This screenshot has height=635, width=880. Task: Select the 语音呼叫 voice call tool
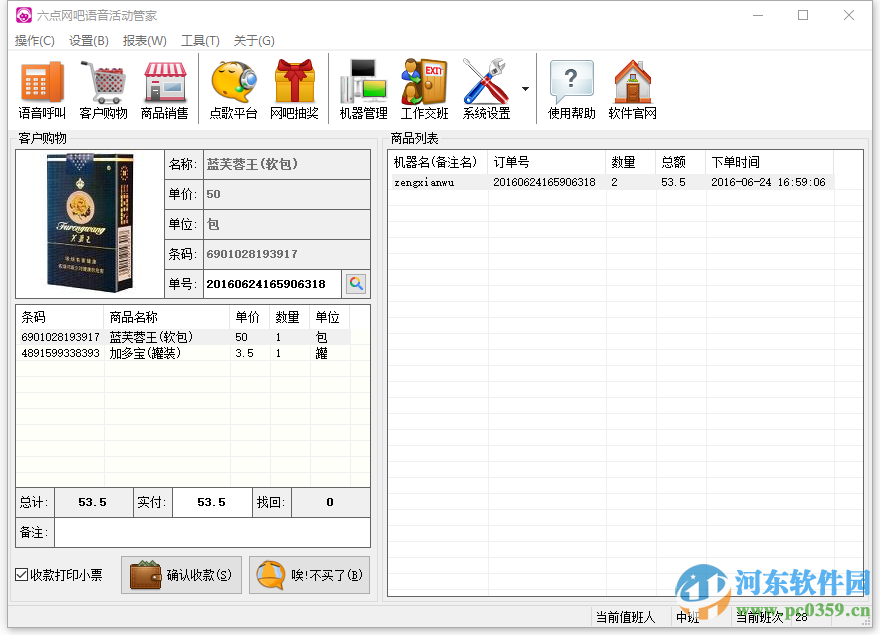(x=40, y=87)
